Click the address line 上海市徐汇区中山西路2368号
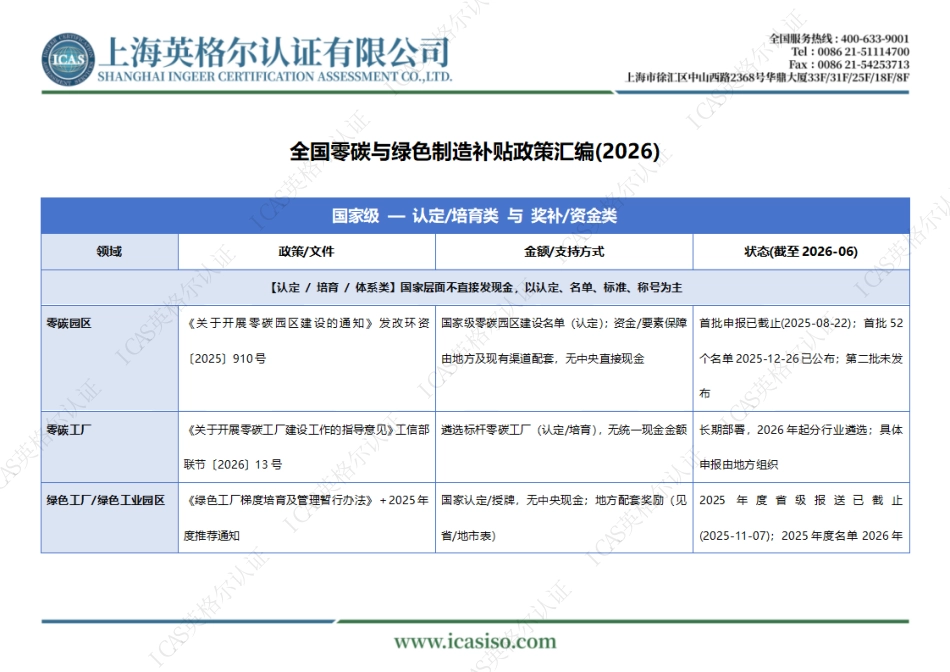This screenshot has width=950, height=672. [x=695, y=78]
